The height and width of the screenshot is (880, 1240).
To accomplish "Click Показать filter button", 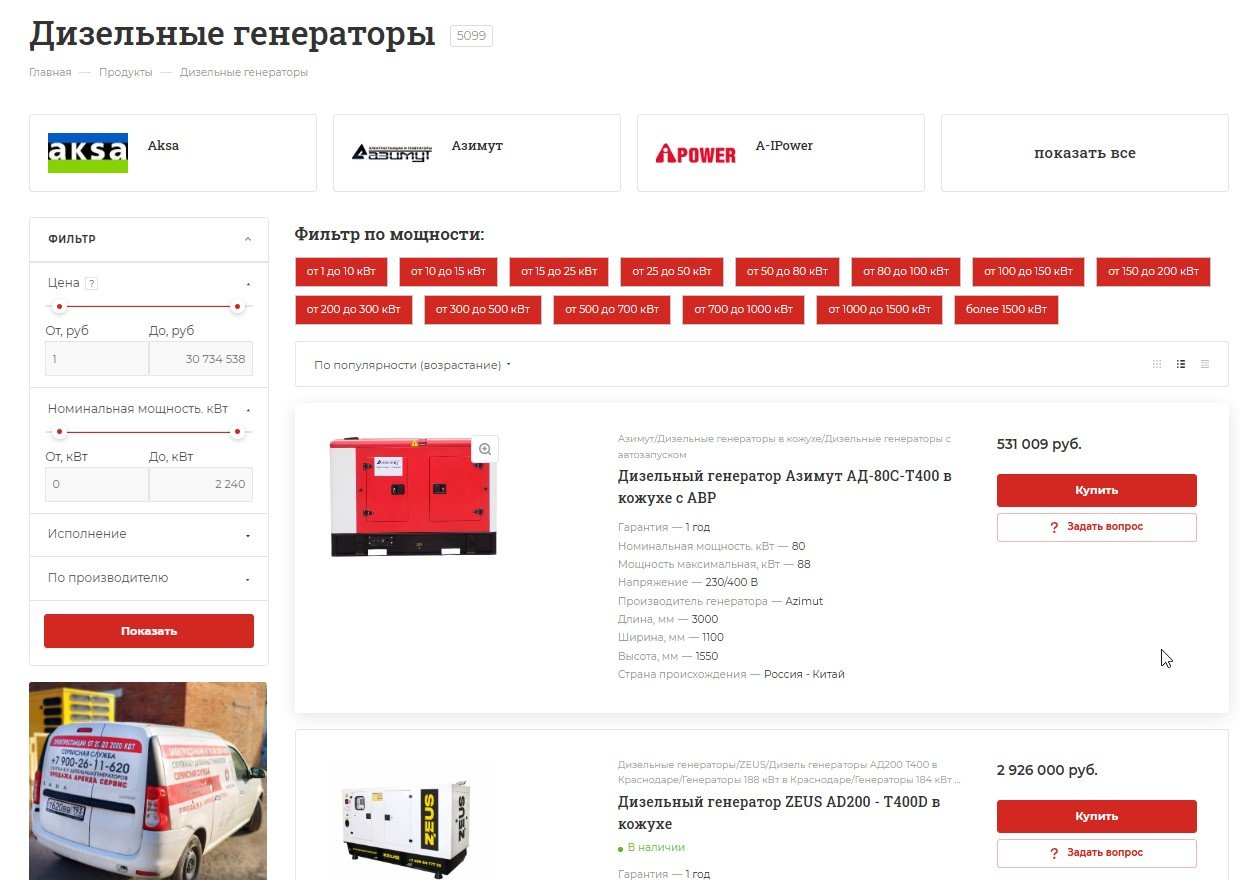I will 149,631.
